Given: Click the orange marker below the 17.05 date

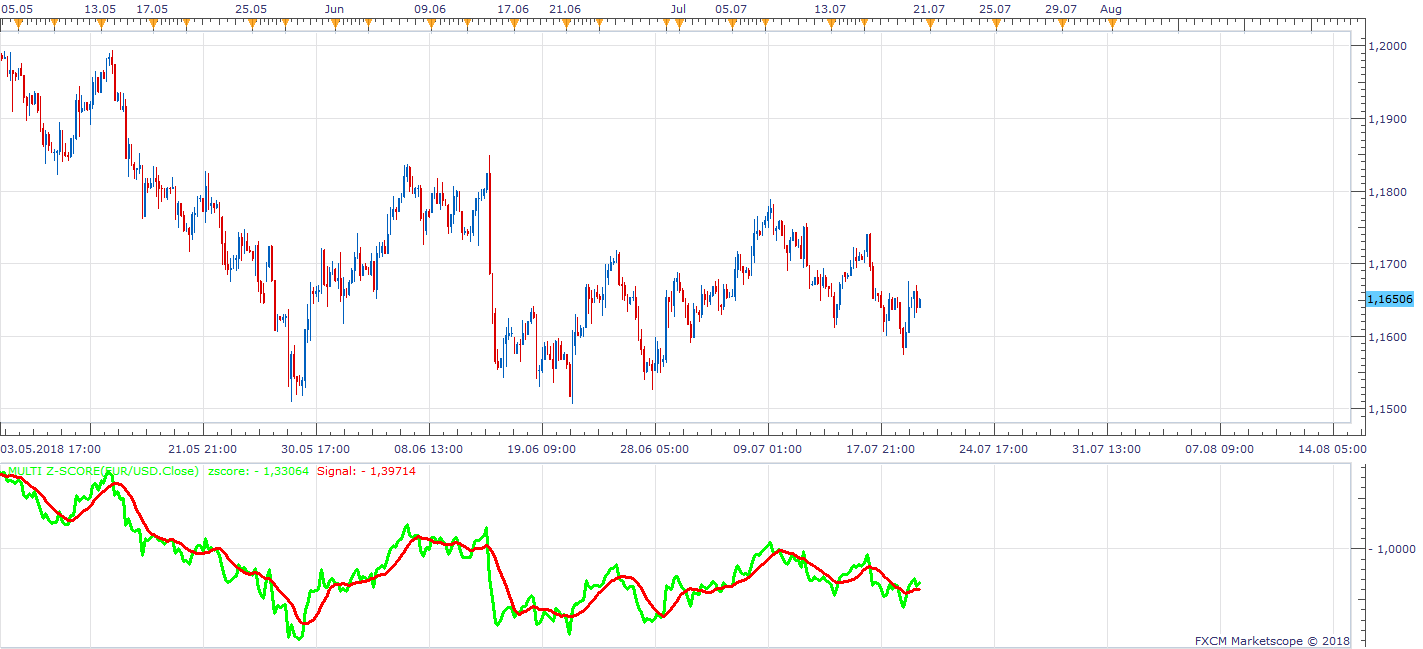Looking at the screenshot, I should pyautogui.click(x=153, y=21).
